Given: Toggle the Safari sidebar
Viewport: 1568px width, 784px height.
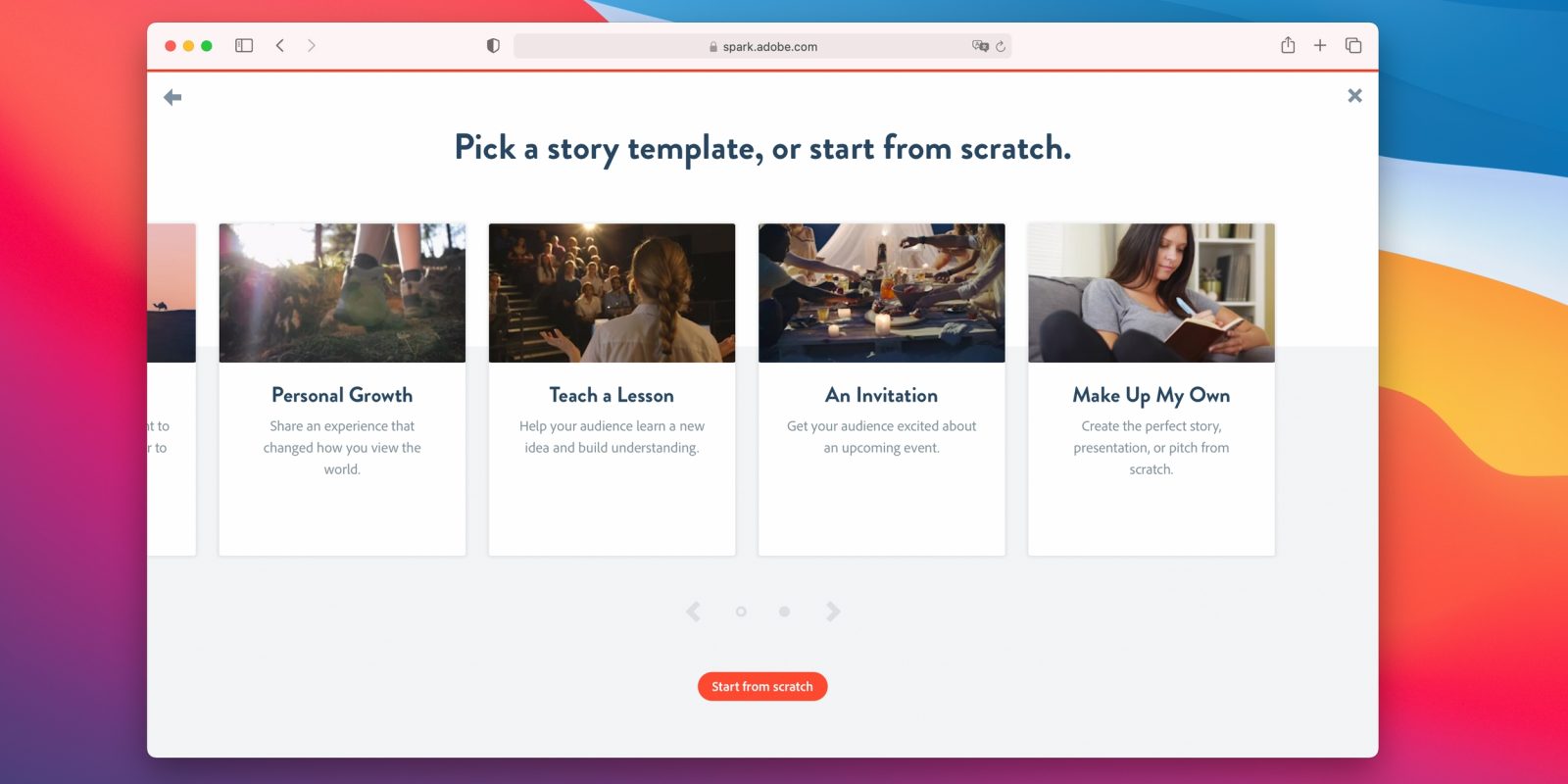Looking at the screenshot, I should point(244,46).
